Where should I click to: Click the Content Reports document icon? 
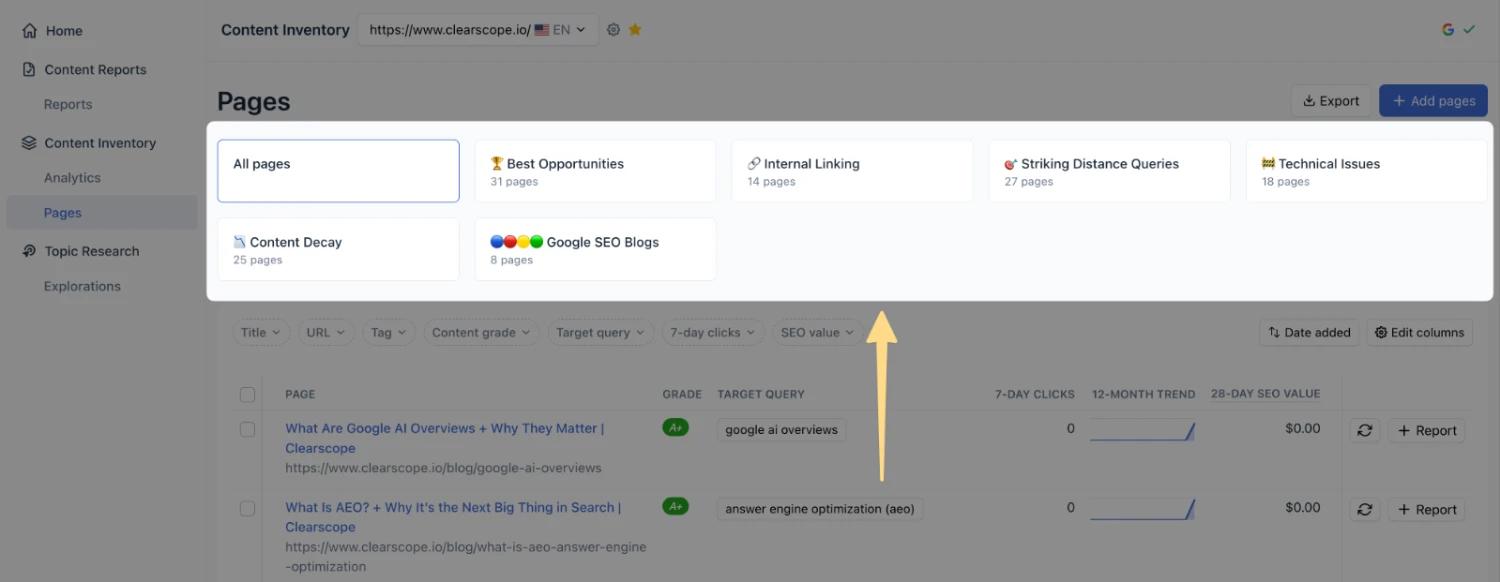(29, 70)
